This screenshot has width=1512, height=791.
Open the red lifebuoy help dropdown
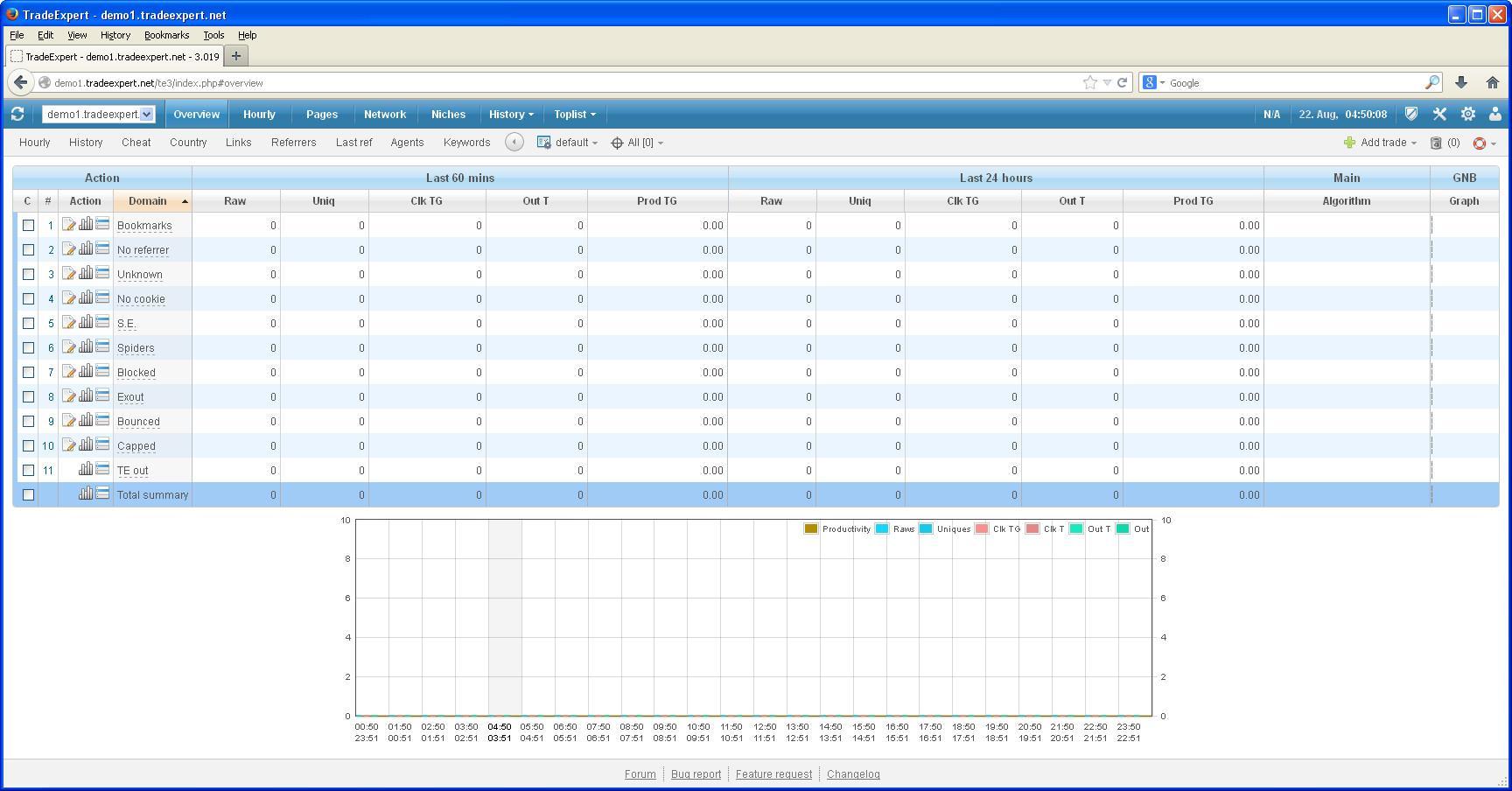1485,143
